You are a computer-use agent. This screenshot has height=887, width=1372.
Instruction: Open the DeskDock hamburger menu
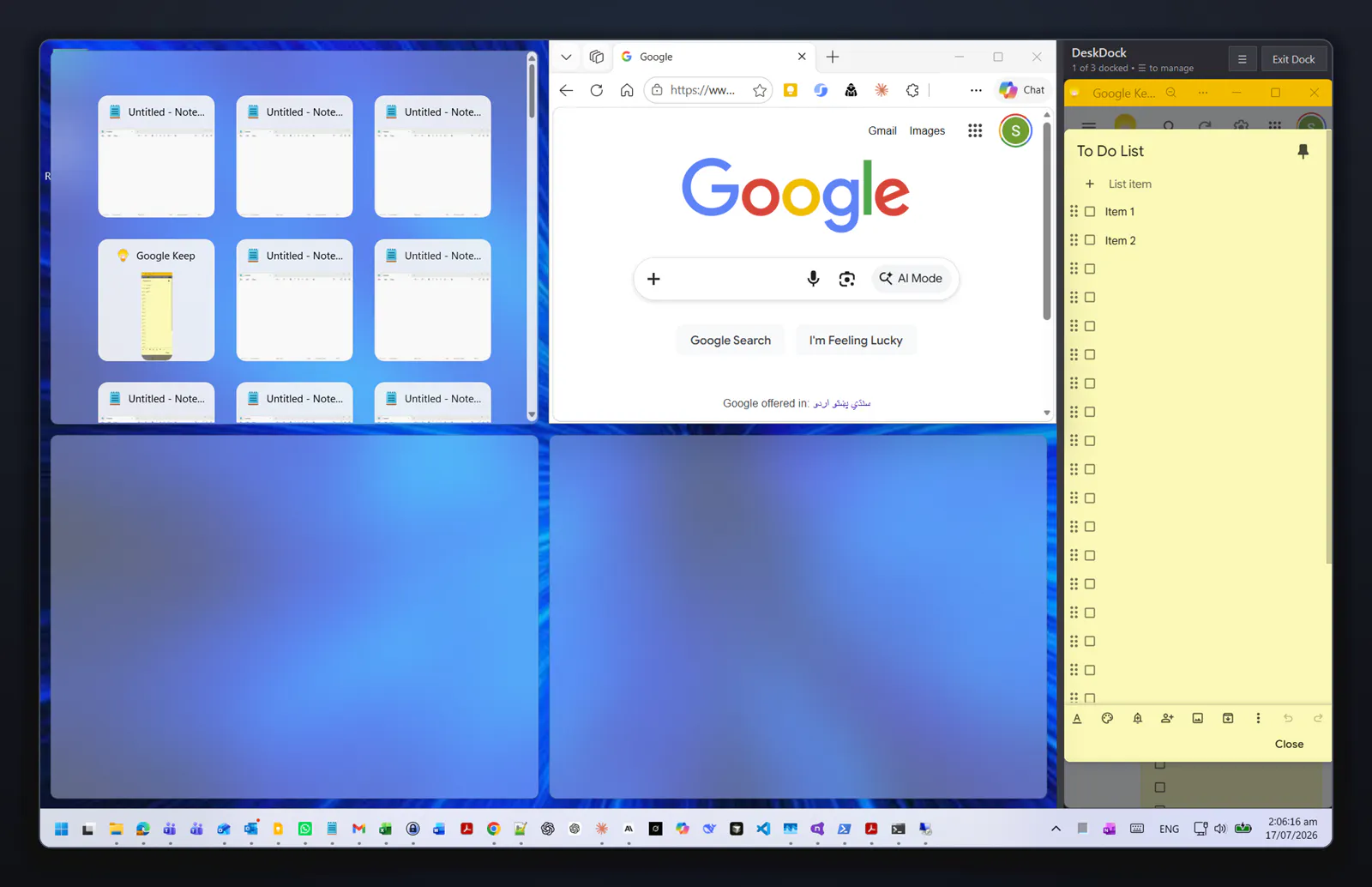click(1242, 59)
